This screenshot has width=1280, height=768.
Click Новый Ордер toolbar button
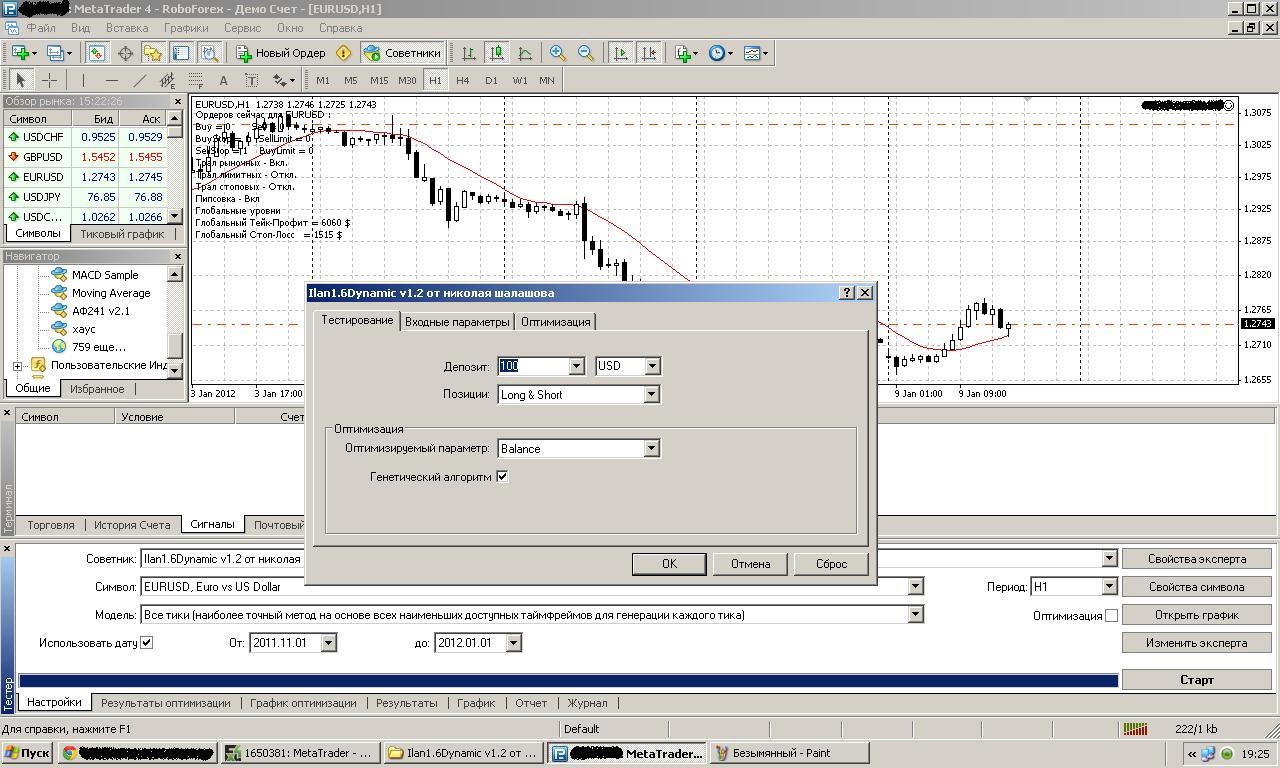click(280, 53)
